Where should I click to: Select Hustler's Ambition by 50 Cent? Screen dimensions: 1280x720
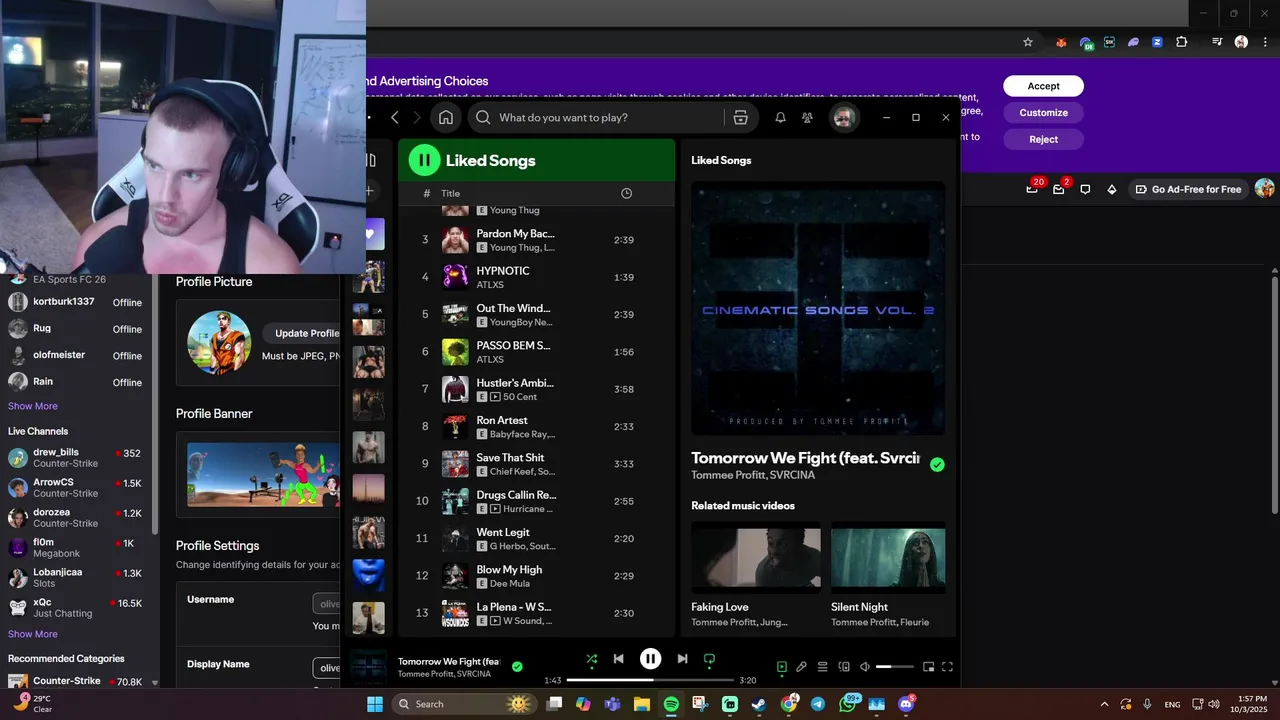coord(538,389)
